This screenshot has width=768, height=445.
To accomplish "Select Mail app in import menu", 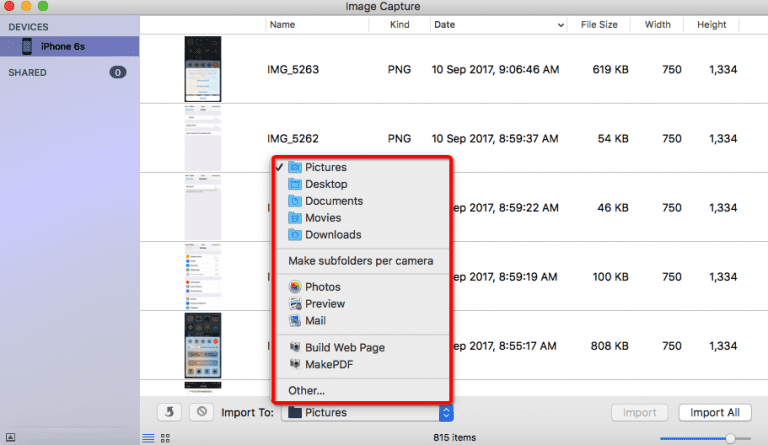I will click(x=316, y=321).
